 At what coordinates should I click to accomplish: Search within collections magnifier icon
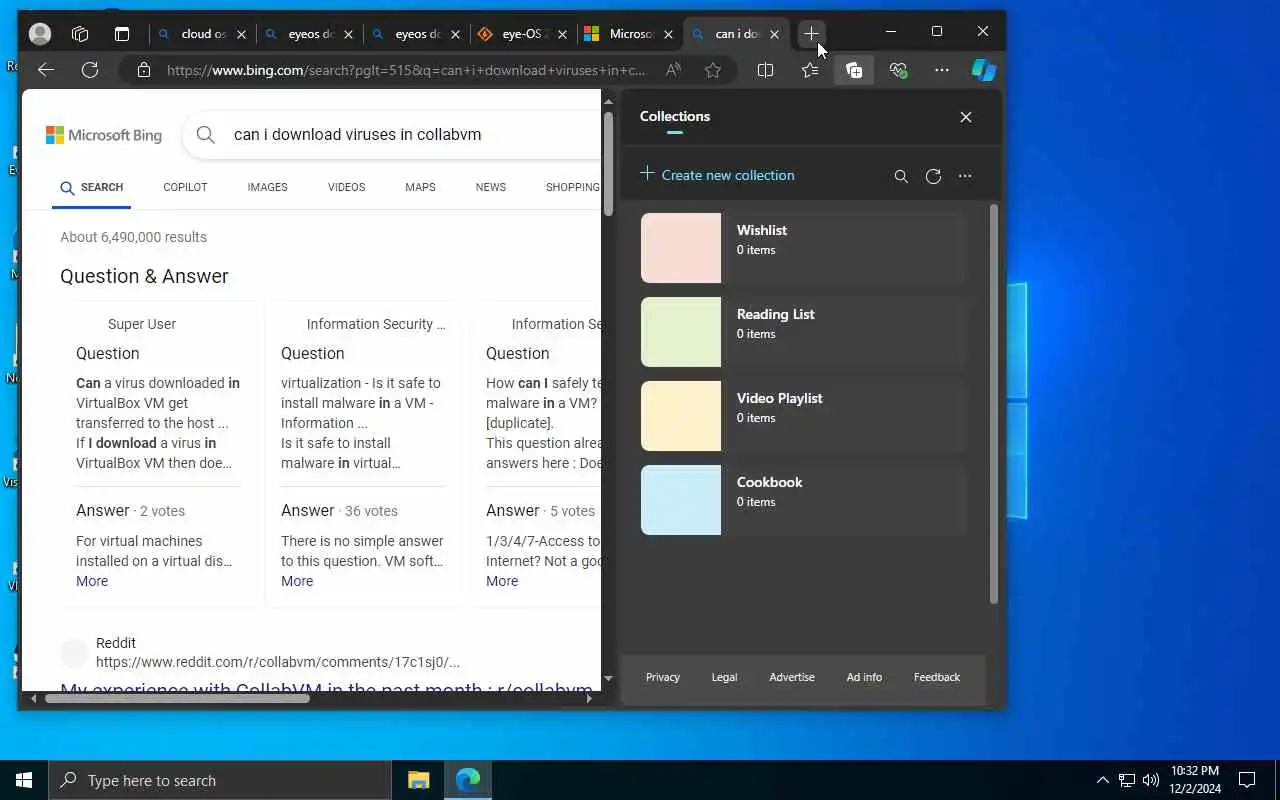901,176
